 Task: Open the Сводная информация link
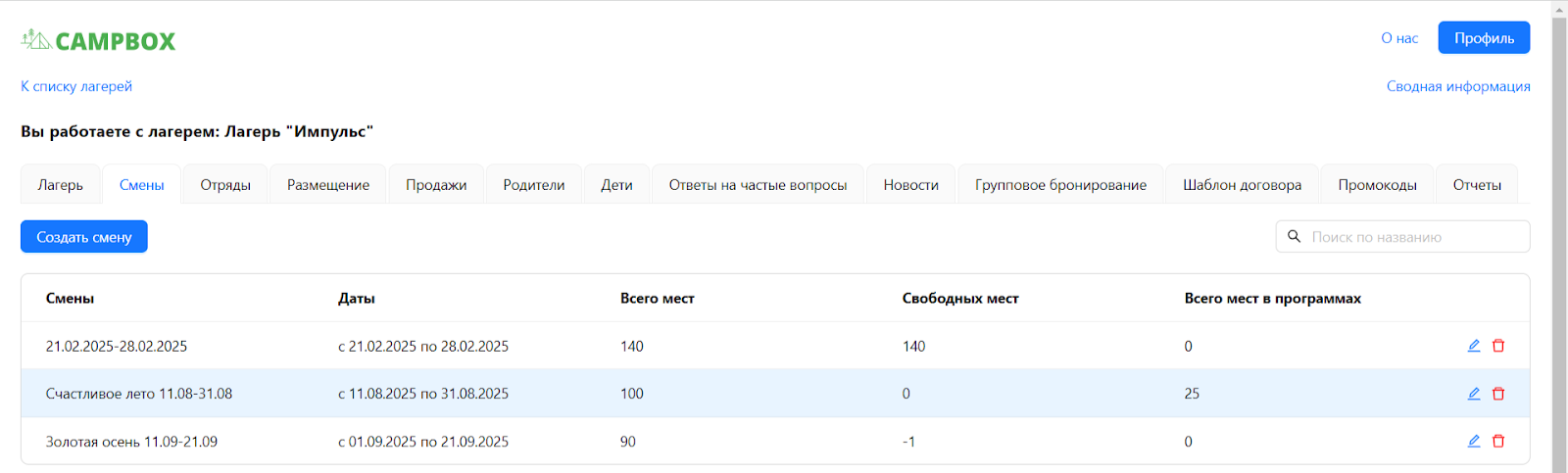pos(1458,86)
